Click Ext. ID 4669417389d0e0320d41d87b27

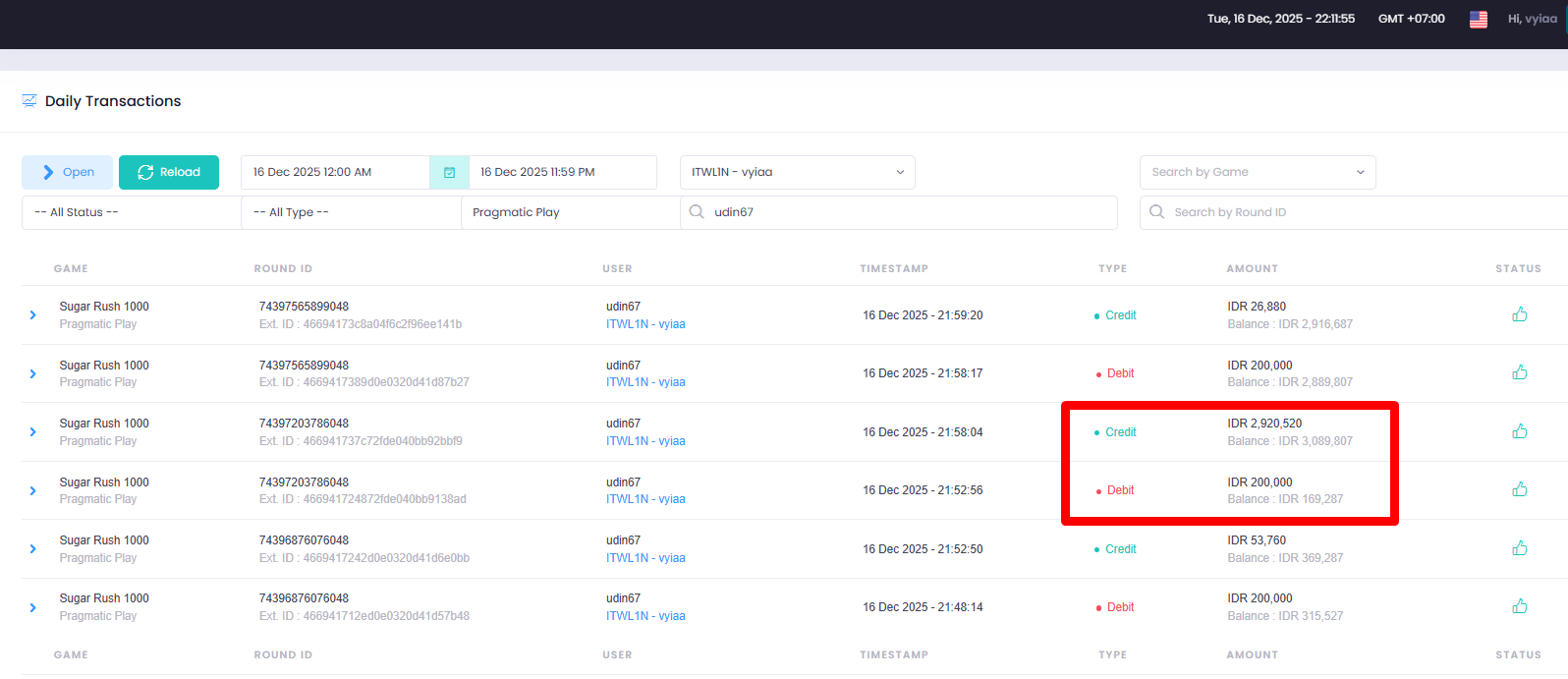tap(364, 382)
